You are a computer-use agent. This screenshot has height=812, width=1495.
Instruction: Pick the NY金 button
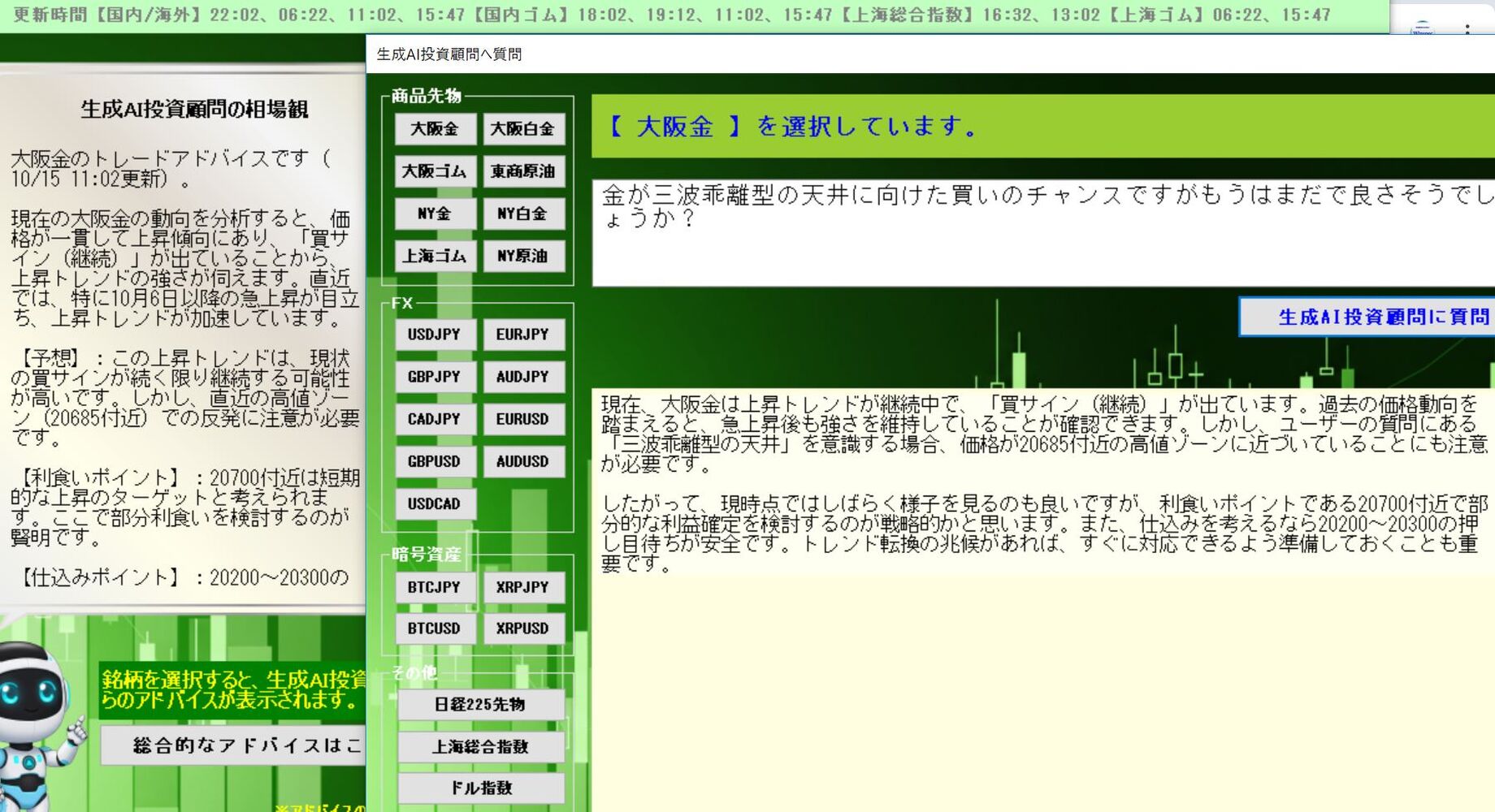(435, 214)
